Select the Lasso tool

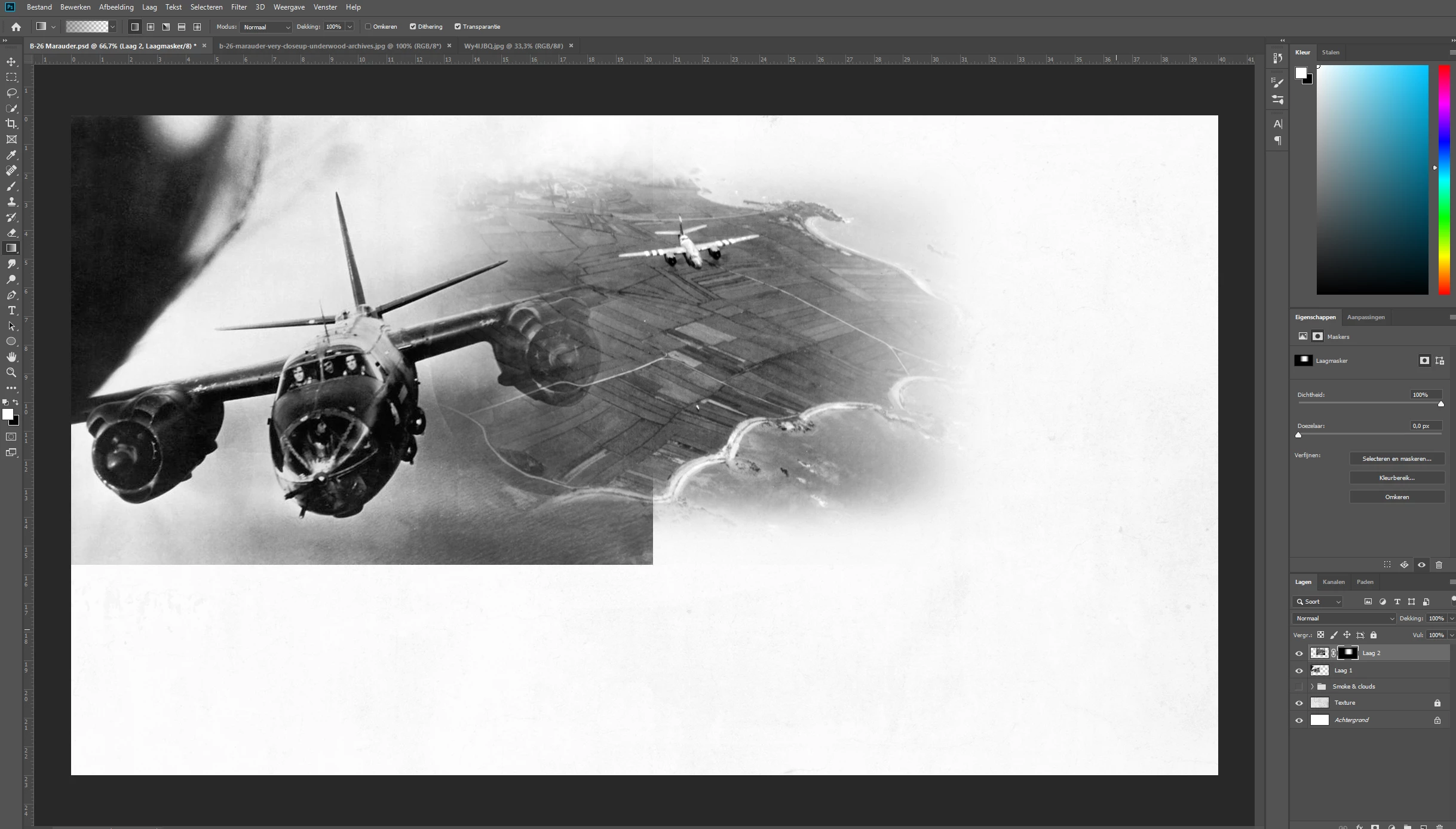(x=11, y=93)
